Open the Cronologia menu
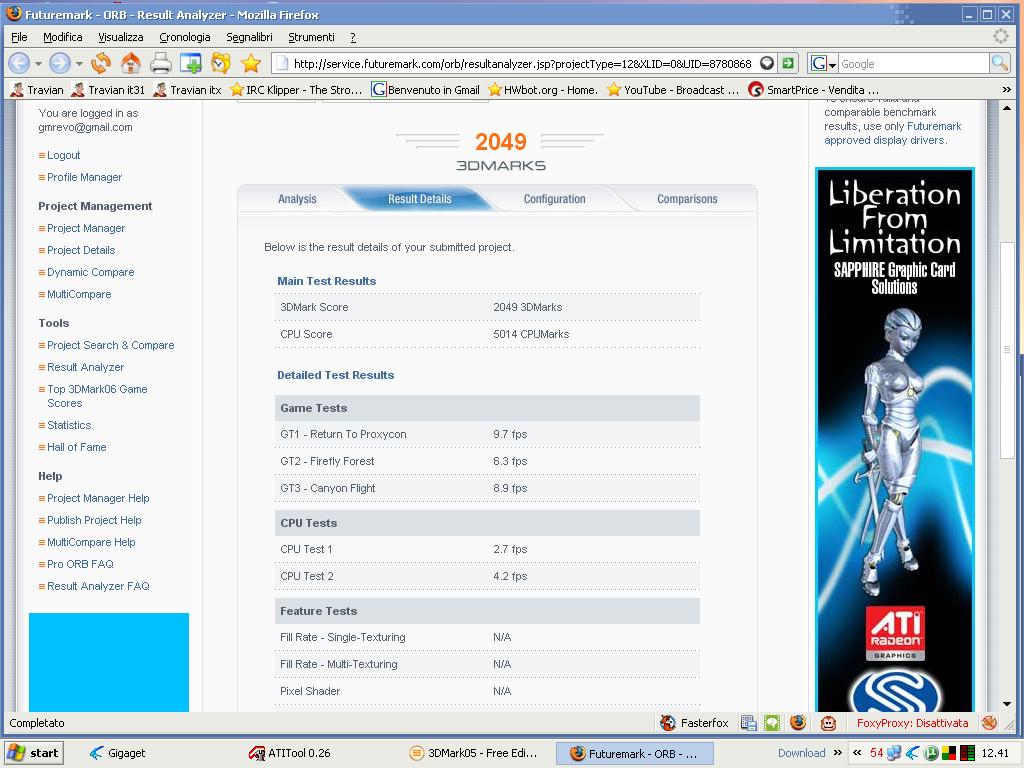The height and width of the screenshot is (768, 1024). pos(185,37)
